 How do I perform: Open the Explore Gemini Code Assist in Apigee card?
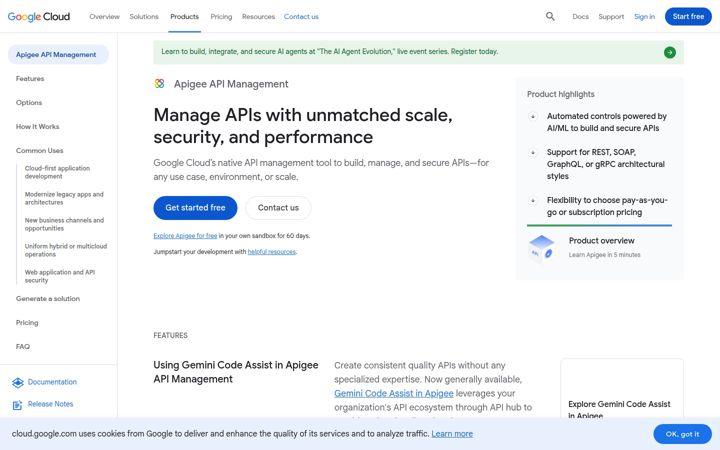tap(622, 388)
